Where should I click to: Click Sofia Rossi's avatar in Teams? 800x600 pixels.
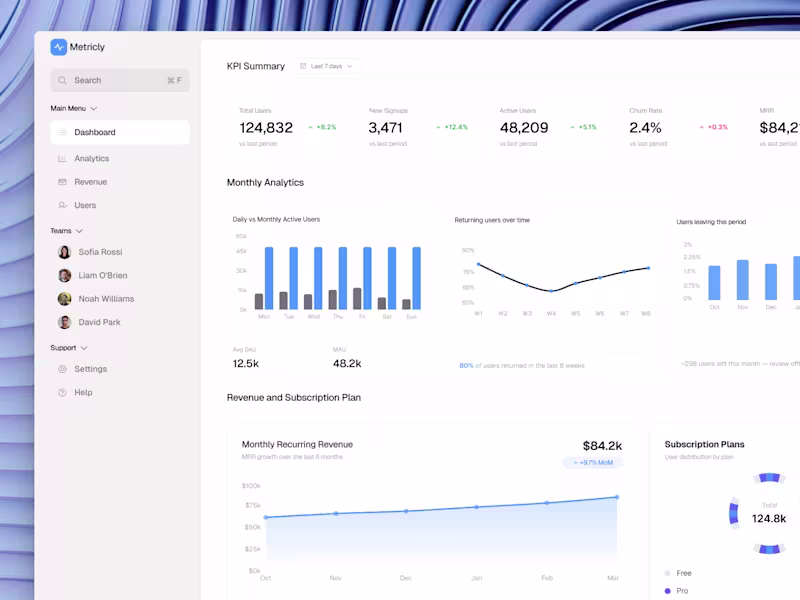click(63, 252)
